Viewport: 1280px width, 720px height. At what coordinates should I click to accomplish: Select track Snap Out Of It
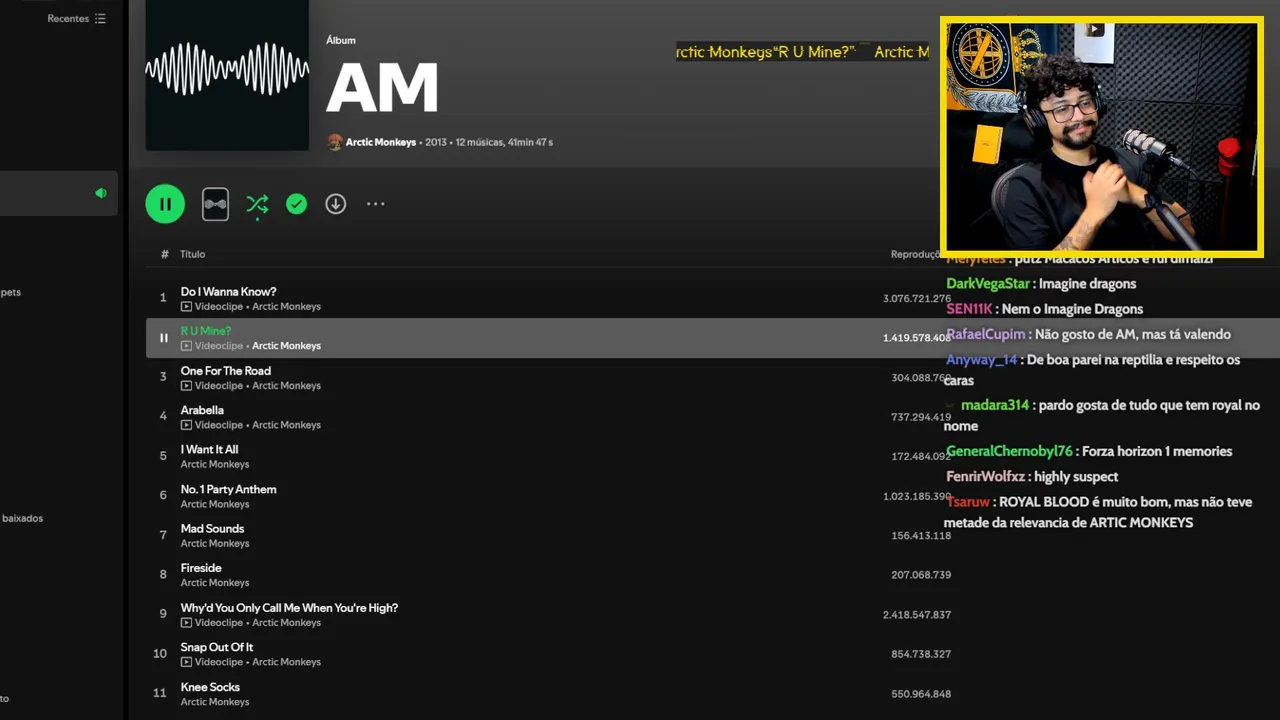point(216,647)
